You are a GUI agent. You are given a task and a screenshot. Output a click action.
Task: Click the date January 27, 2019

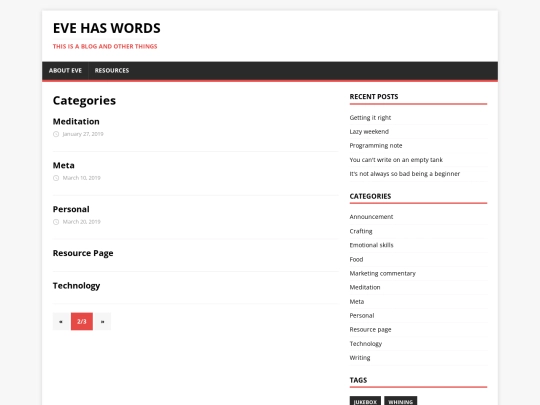click(83, 134)
